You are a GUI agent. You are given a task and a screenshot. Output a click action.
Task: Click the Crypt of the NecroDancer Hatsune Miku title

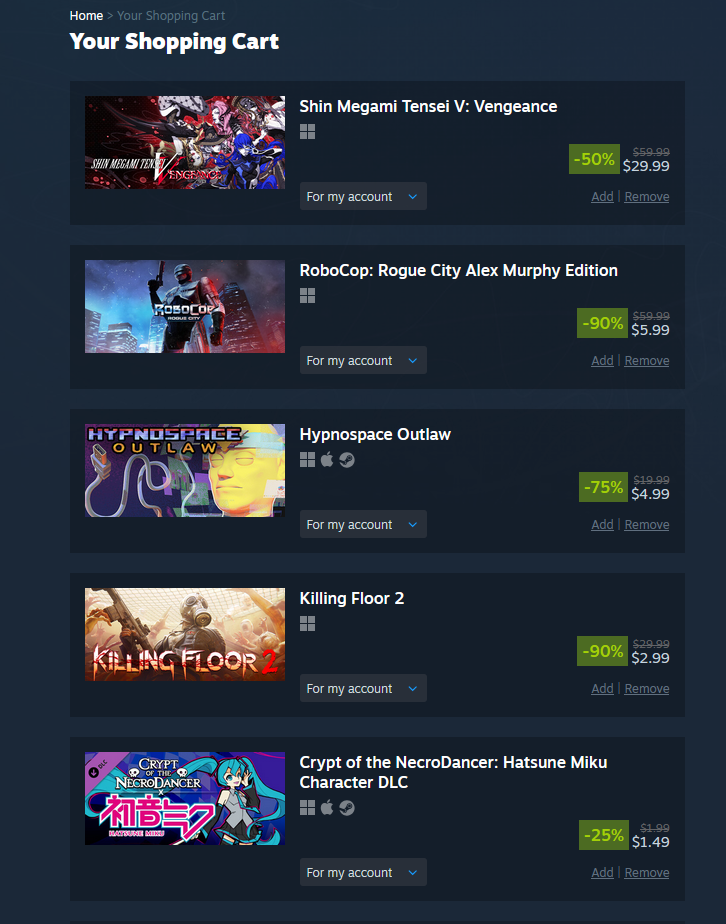point(453,772)
